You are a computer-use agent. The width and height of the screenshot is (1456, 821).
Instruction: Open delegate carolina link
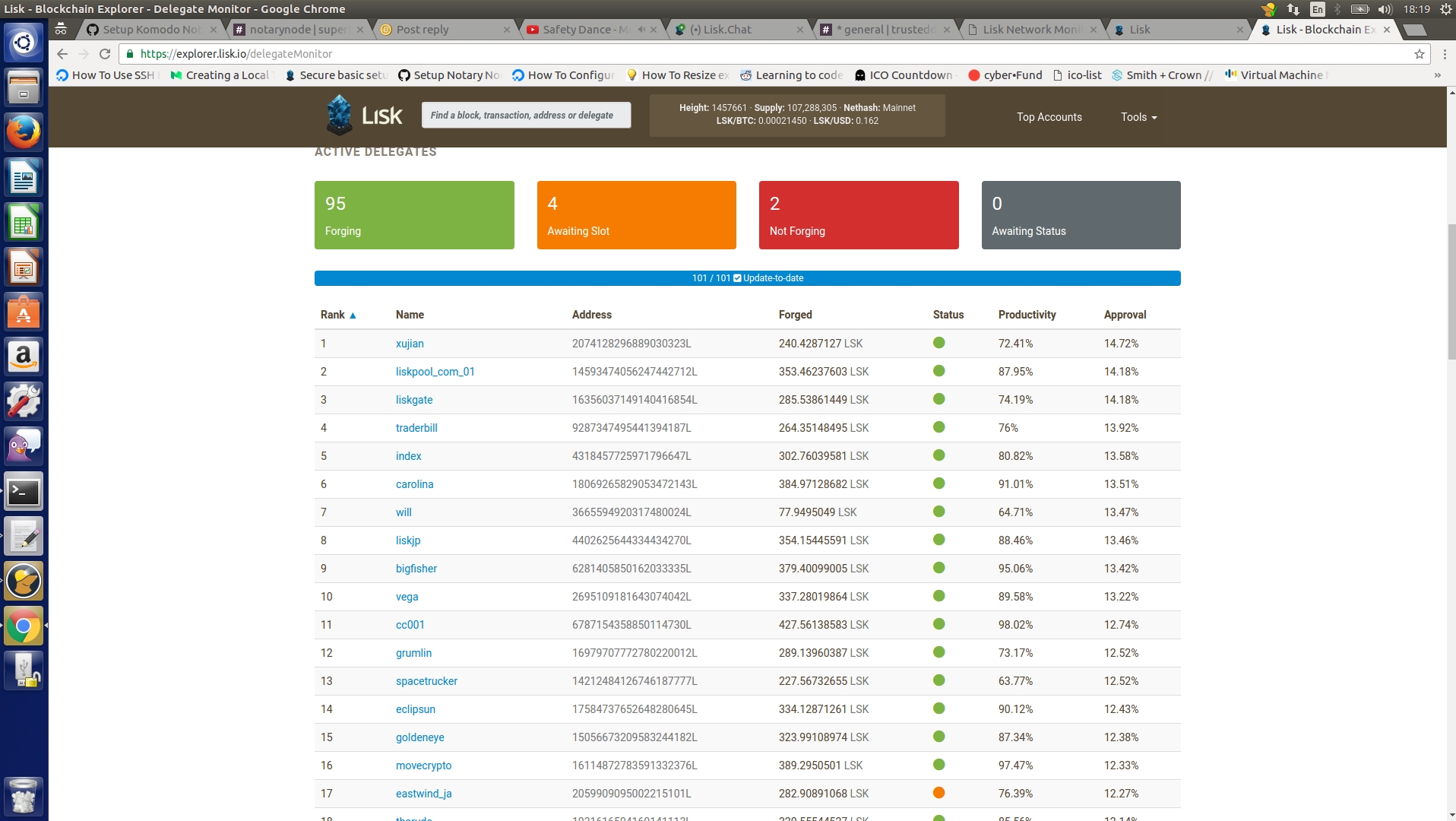(414, 484)
